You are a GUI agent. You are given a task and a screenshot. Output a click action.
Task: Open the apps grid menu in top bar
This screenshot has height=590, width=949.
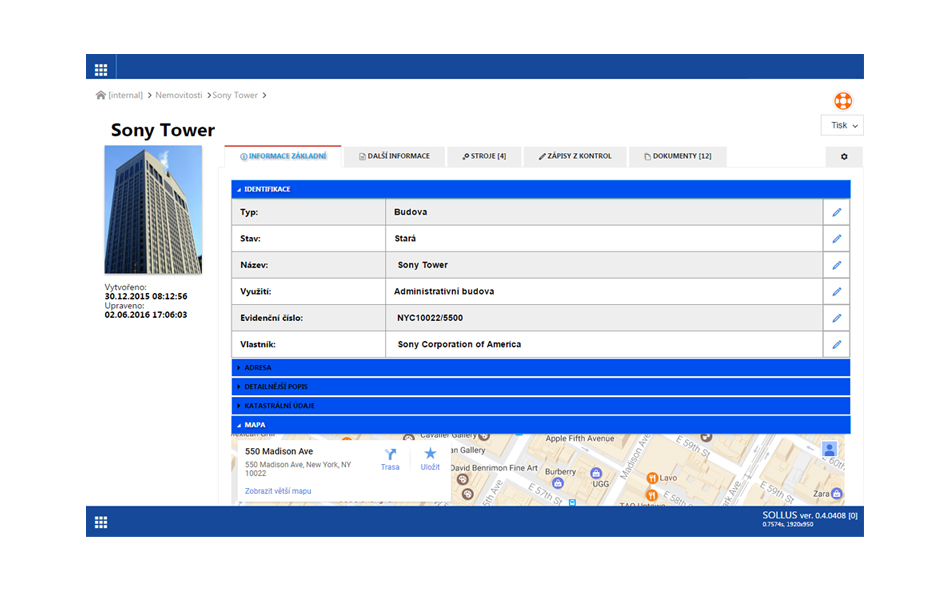tap(101, 69)
